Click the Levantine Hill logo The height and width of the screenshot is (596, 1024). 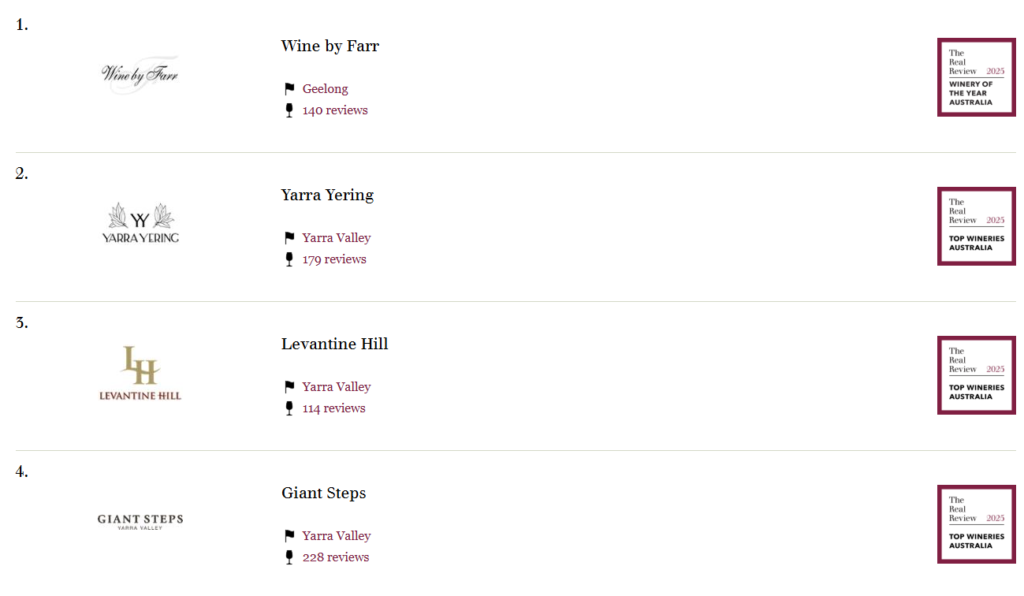pos(140,373)
